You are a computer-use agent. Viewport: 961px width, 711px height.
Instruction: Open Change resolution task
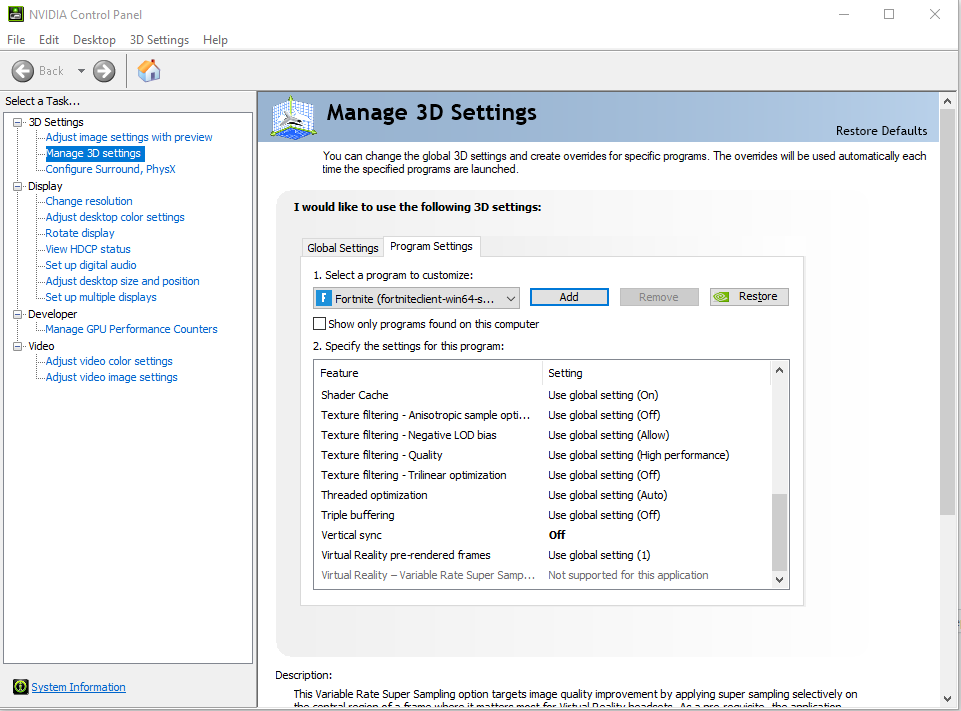coord(89,201)
